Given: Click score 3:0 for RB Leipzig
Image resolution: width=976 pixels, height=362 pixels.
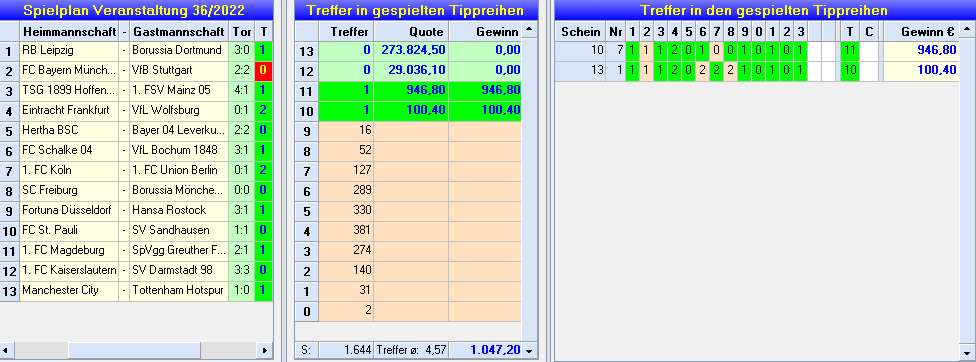Looking at the screenshot, I should (x=242, y=50).
